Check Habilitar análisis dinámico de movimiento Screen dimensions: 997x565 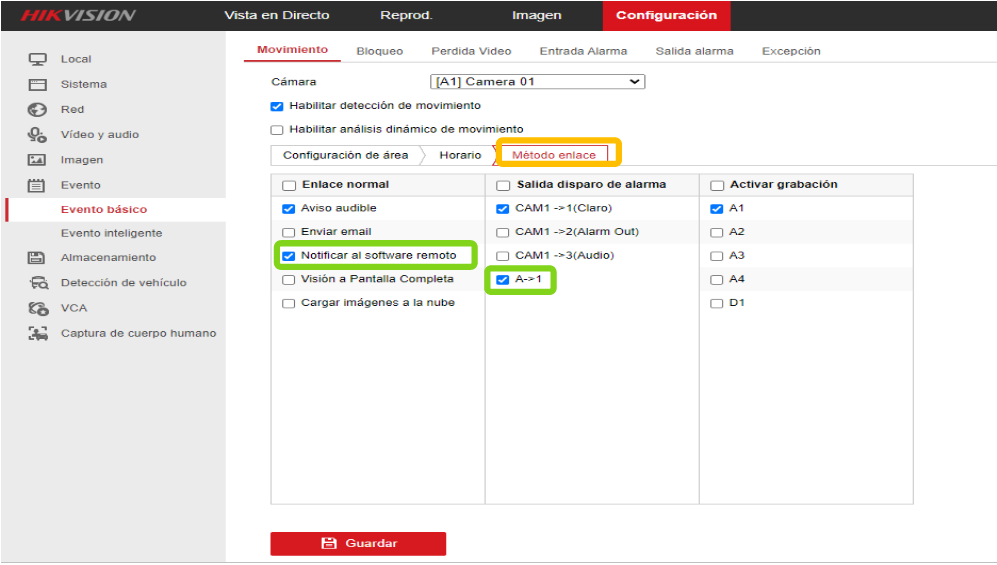coord(277,130)
